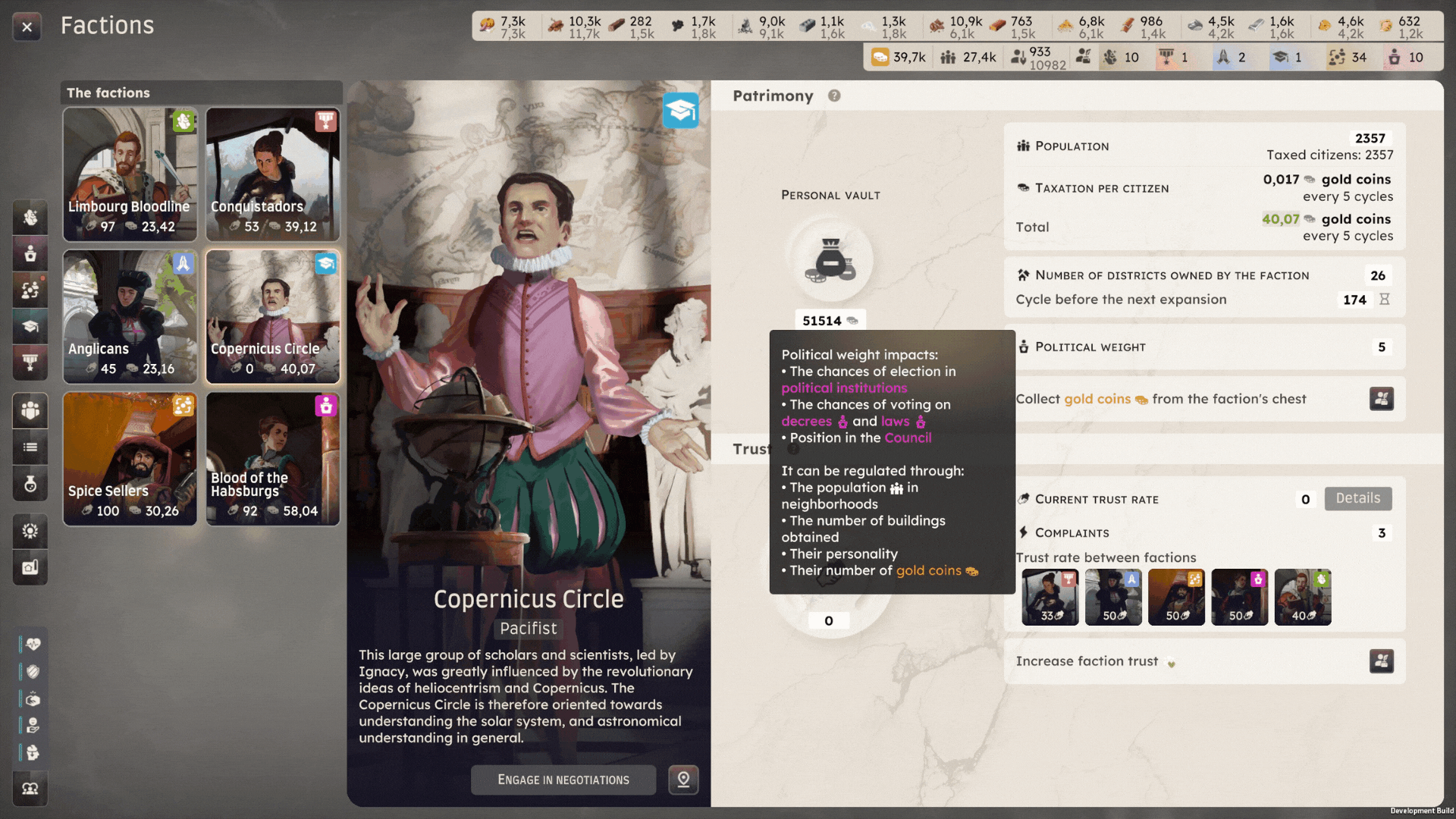Open the Spice Sellers faction card
1456x819 pixels.
click(x=130, y=459)
